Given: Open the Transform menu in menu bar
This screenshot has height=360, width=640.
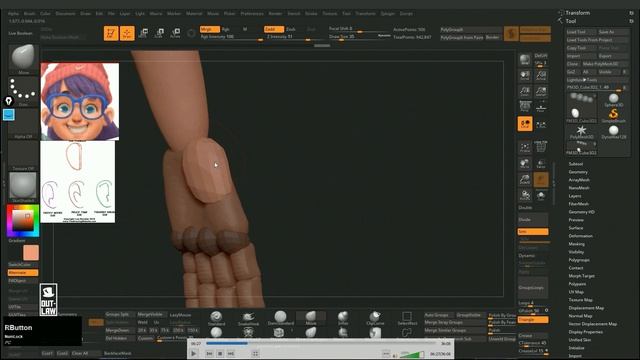Looking at the screenshot, I should click(365, 13).
